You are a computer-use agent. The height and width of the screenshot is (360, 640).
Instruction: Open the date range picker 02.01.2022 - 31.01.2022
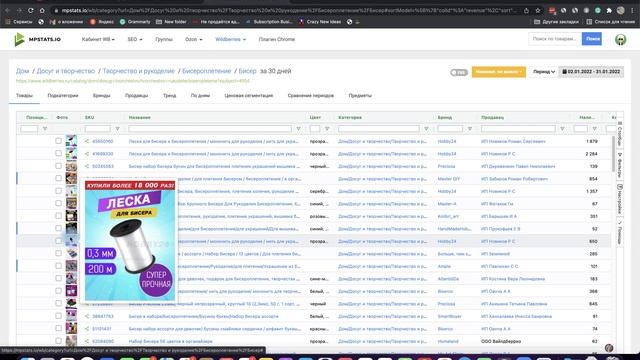(x=591, y=71)
